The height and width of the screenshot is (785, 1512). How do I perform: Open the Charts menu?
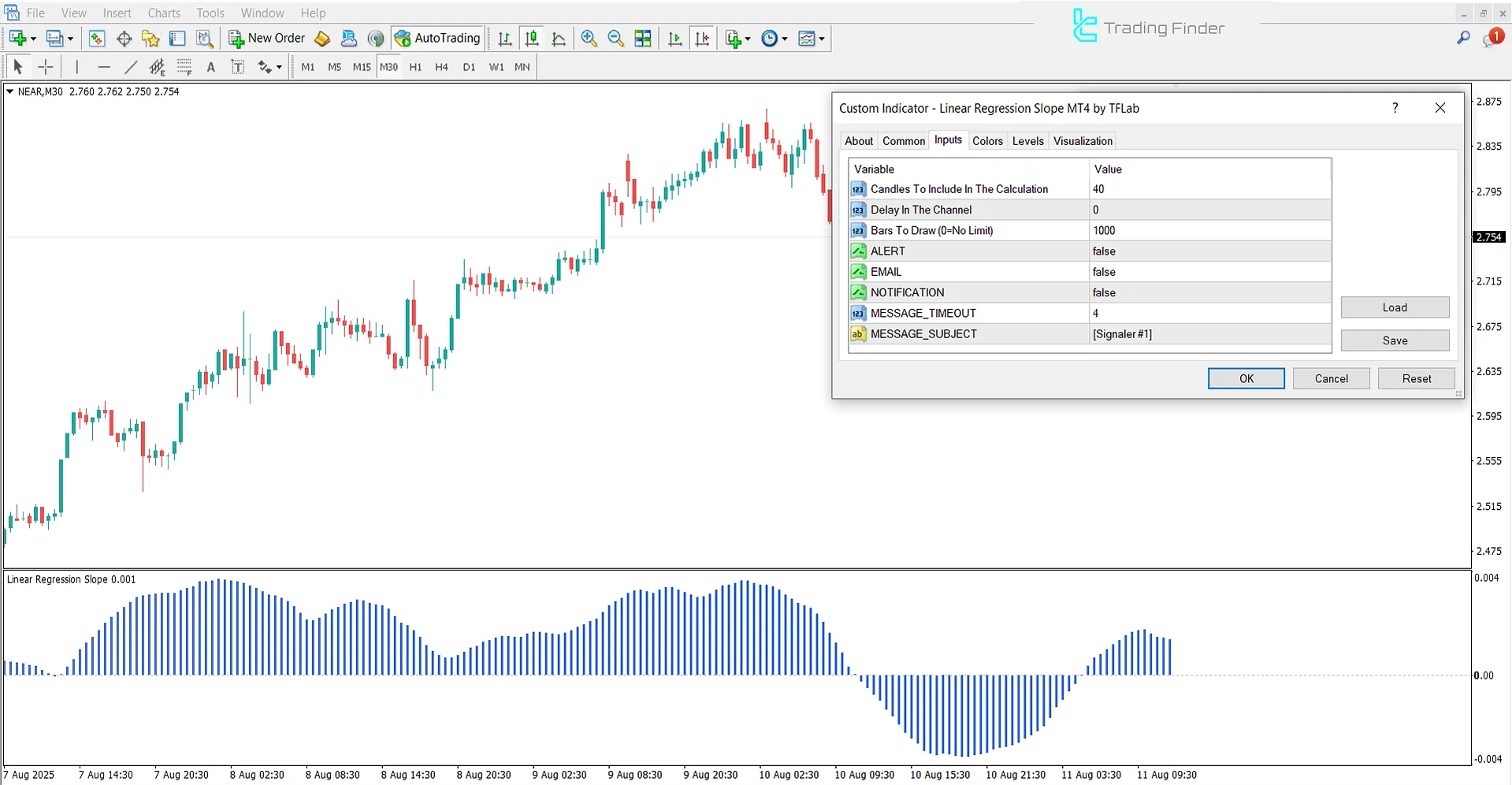tap(163, 13)
